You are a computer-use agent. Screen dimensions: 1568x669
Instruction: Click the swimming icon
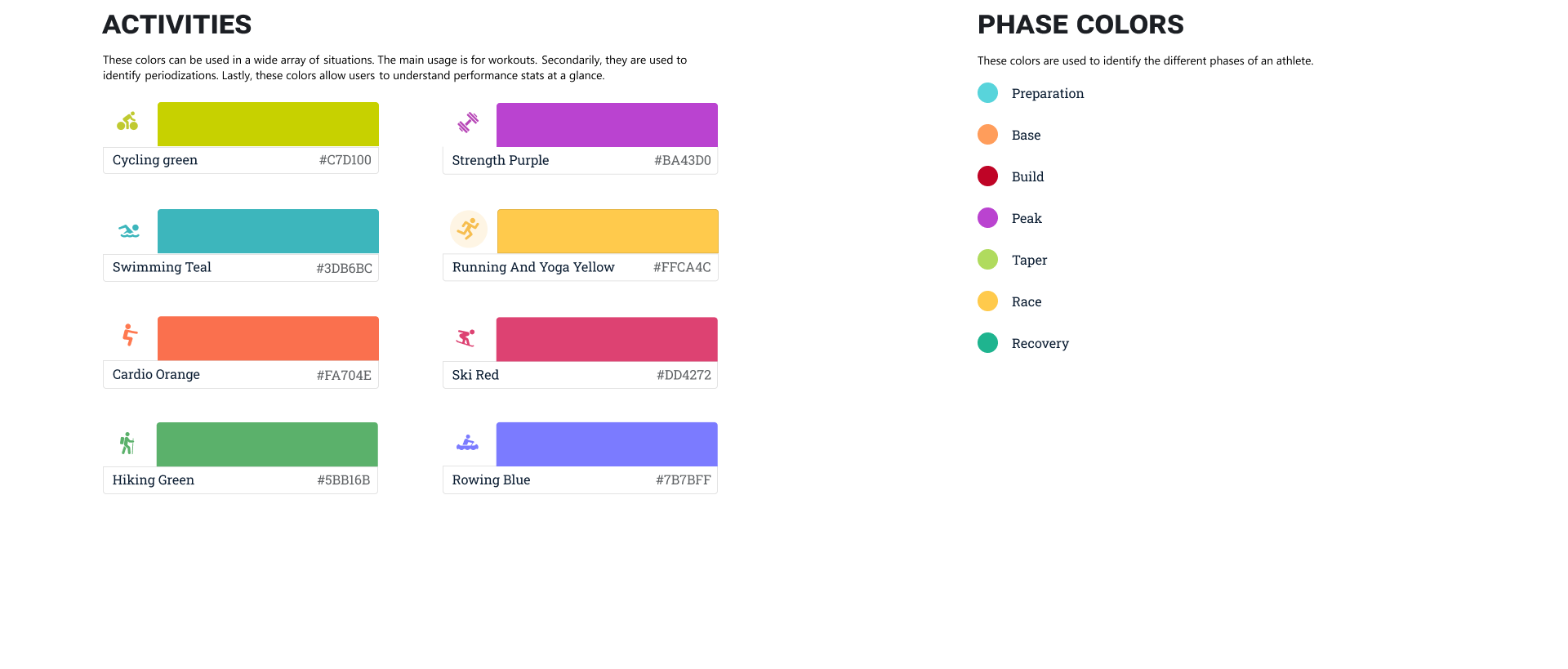(129, 231)
